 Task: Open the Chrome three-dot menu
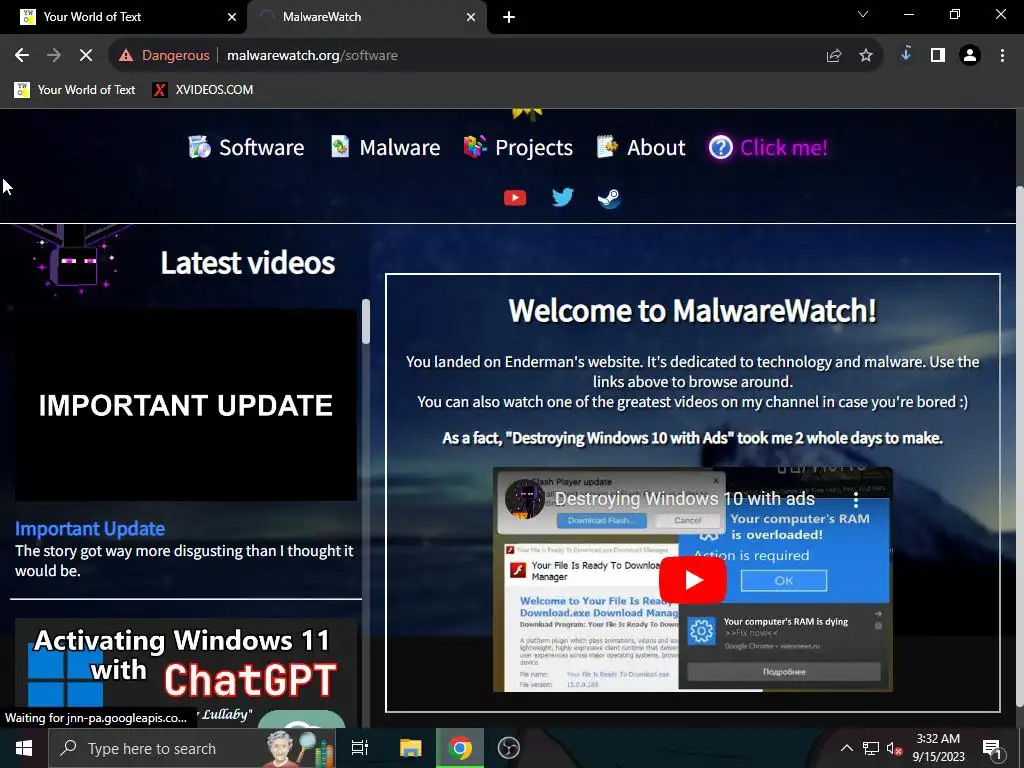pos(1002,56)
